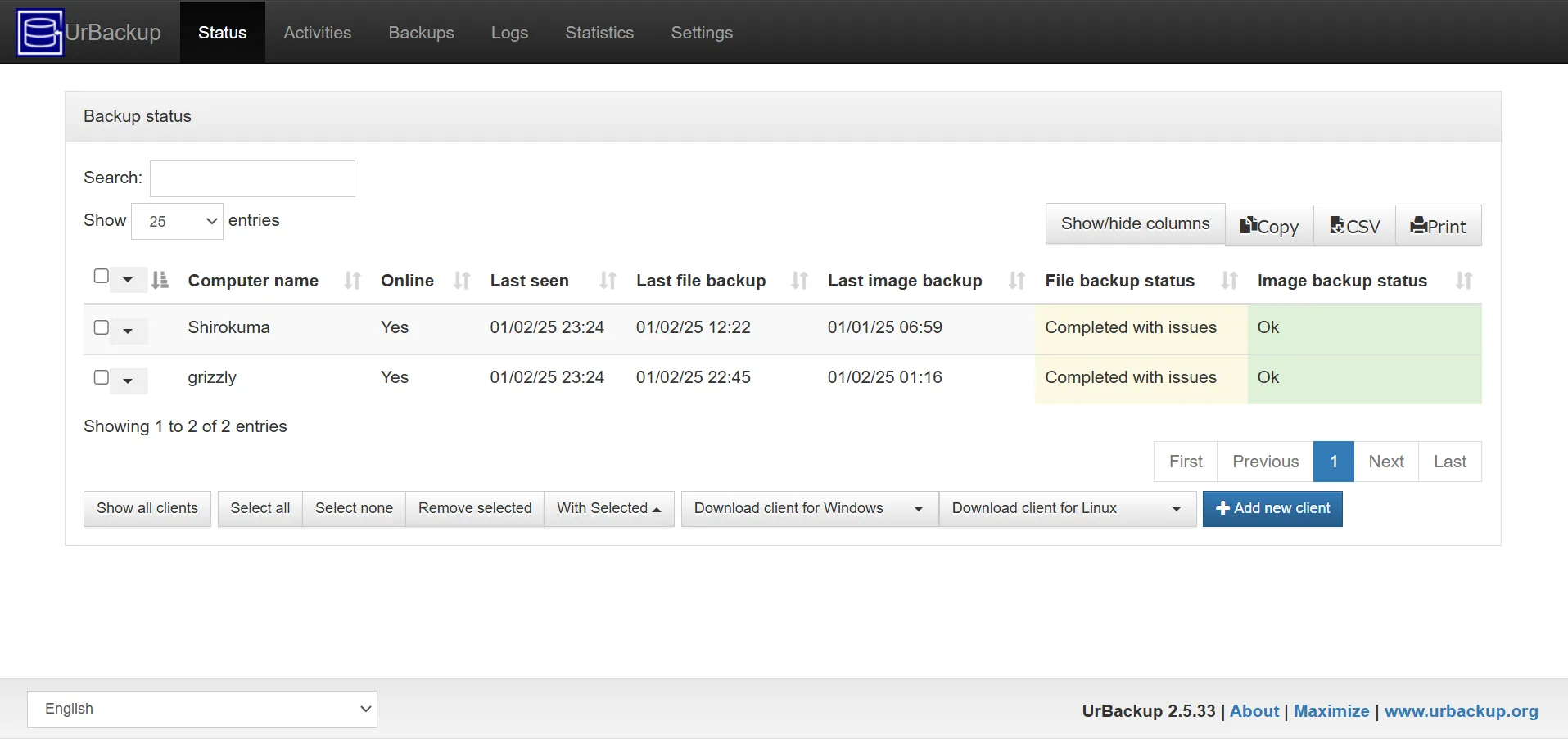The image size is (1568, 739).
Task: Click the sort-order icon beside the header checkbox
Action: pyautogui.click(x=160, y=281)
